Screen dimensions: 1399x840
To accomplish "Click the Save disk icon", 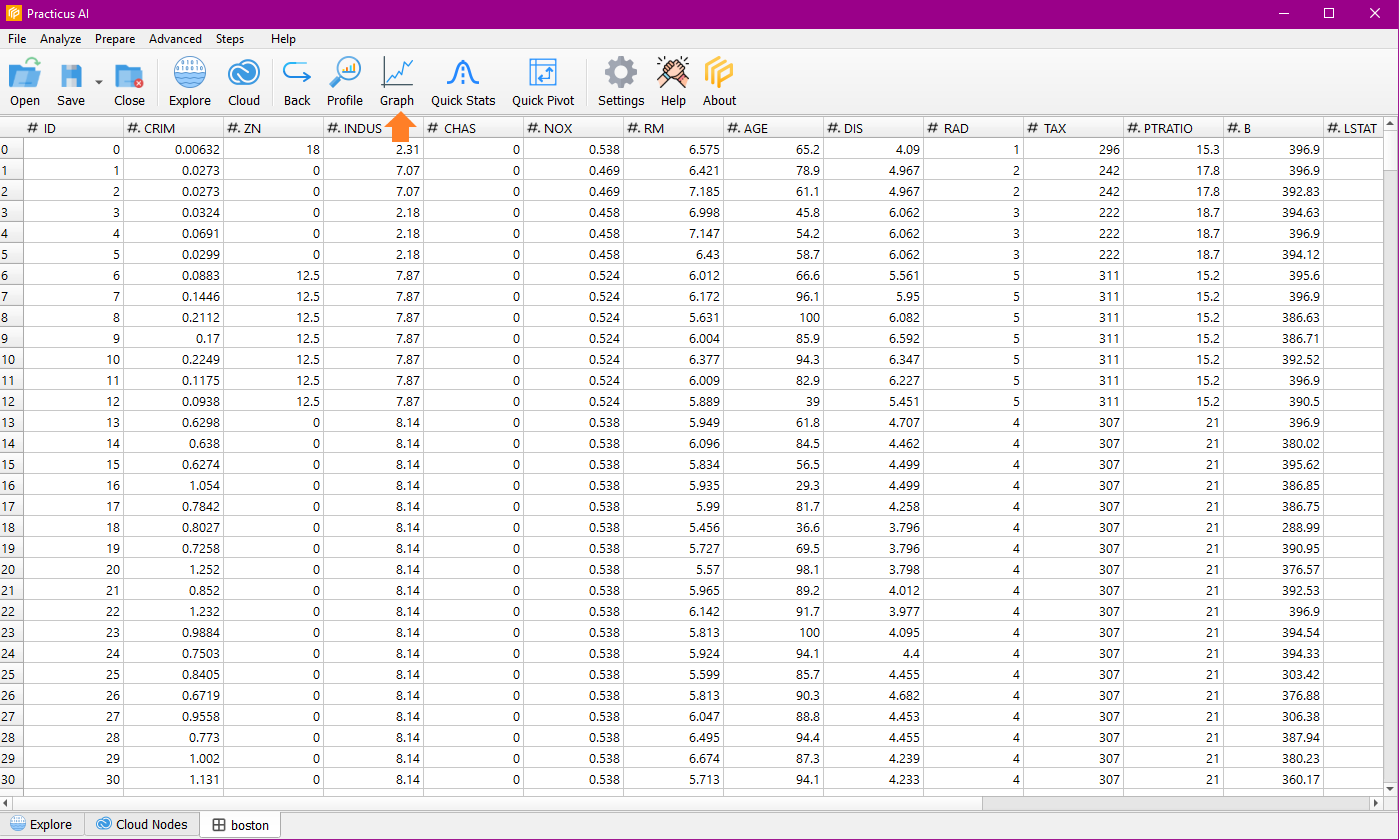I will (71, 76).
